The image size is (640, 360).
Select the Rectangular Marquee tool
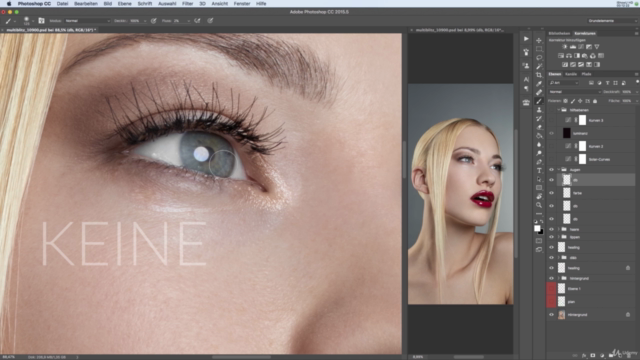coord(539,49)
